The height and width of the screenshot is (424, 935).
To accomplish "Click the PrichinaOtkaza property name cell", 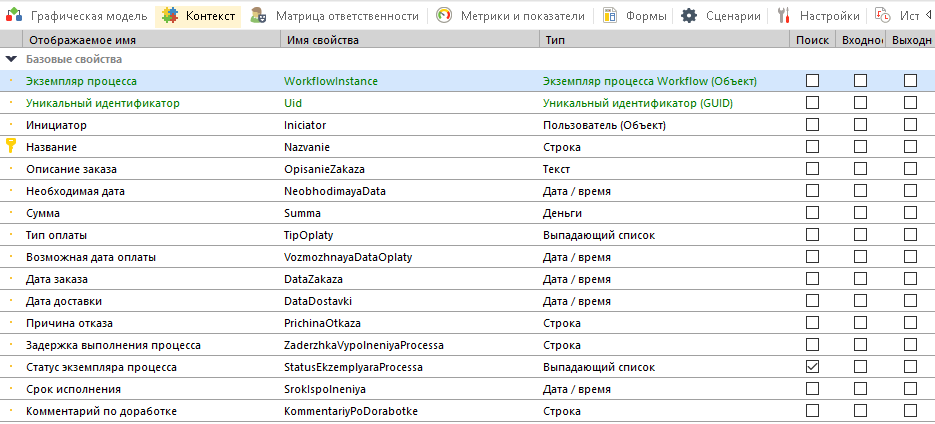I will coord(323,323).
